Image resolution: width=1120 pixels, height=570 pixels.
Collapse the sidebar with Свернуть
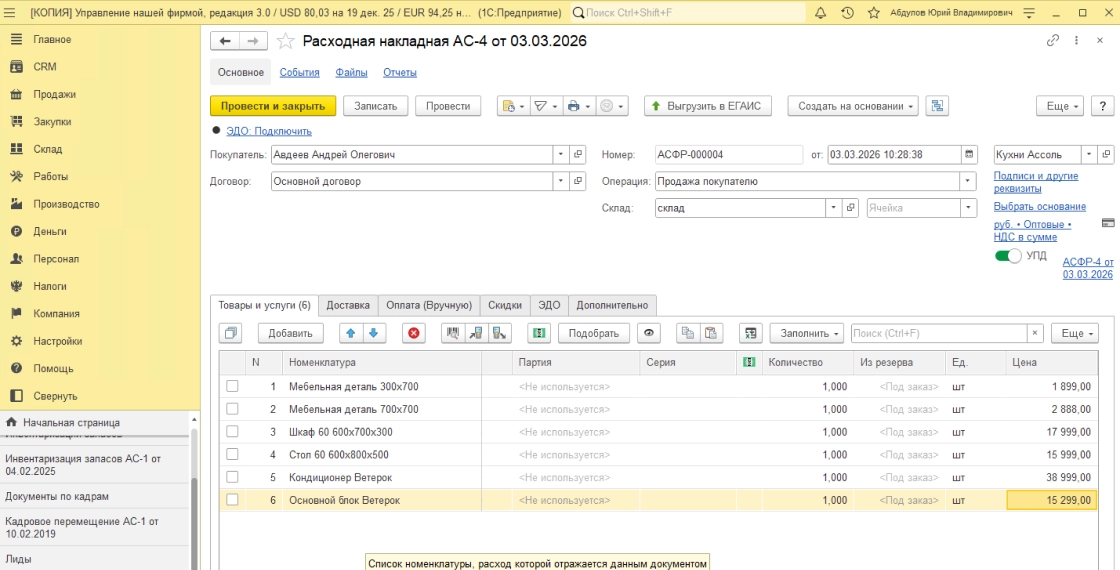55,396
